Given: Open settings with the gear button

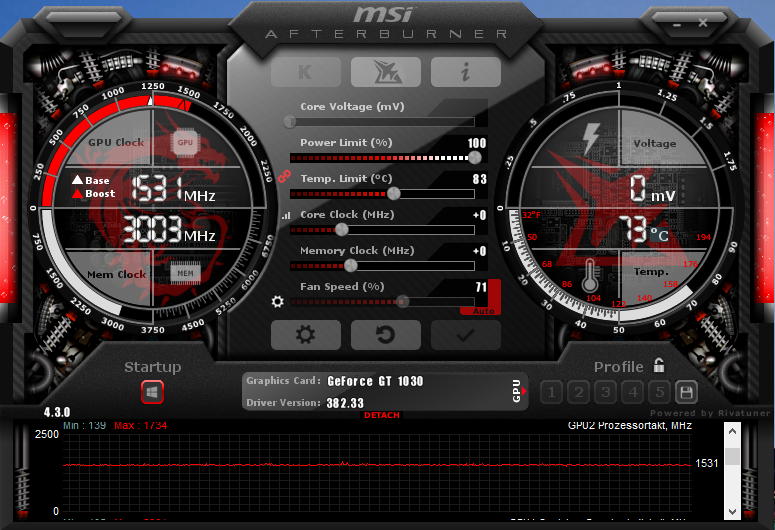Looking at the screenshot, I should tap(306, 335).
